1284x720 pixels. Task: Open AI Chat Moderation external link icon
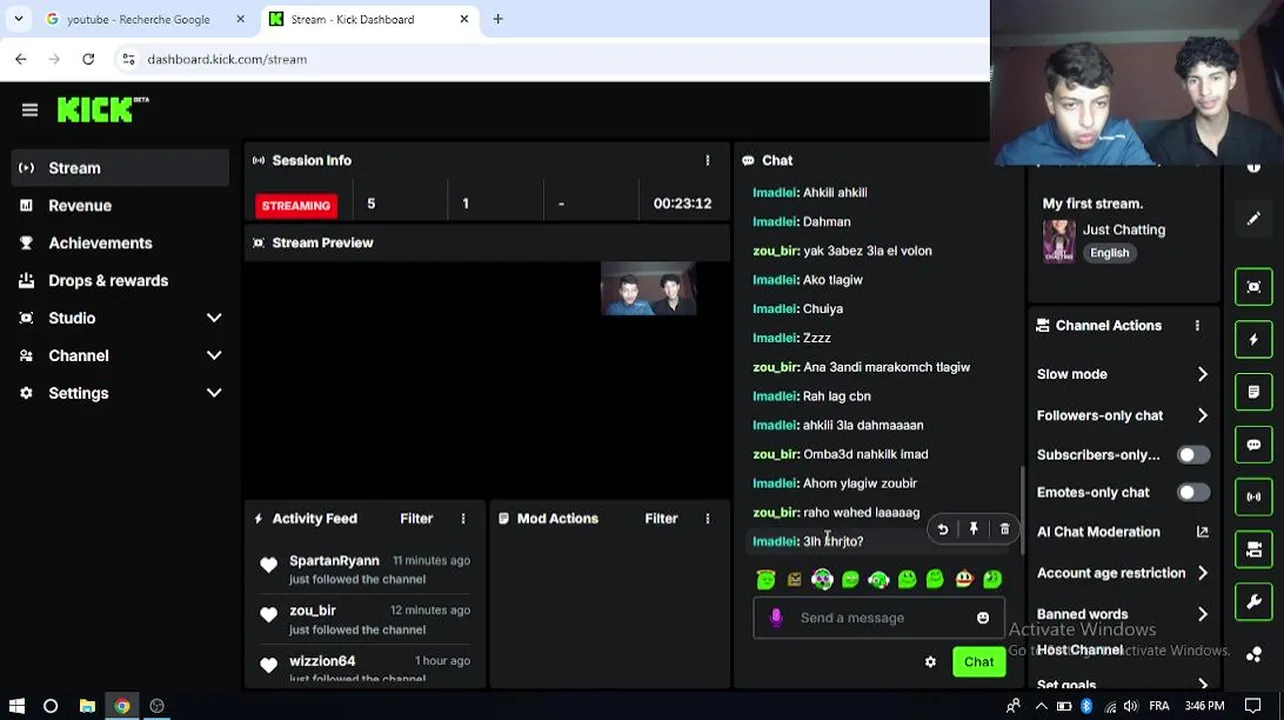[x=1202, y=532]
